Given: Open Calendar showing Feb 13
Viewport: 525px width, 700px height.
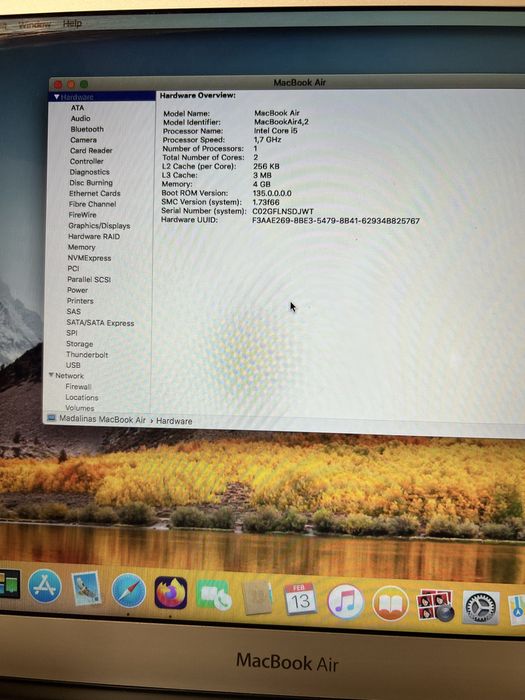Looking at the screenshot, I should pos(300,599).
